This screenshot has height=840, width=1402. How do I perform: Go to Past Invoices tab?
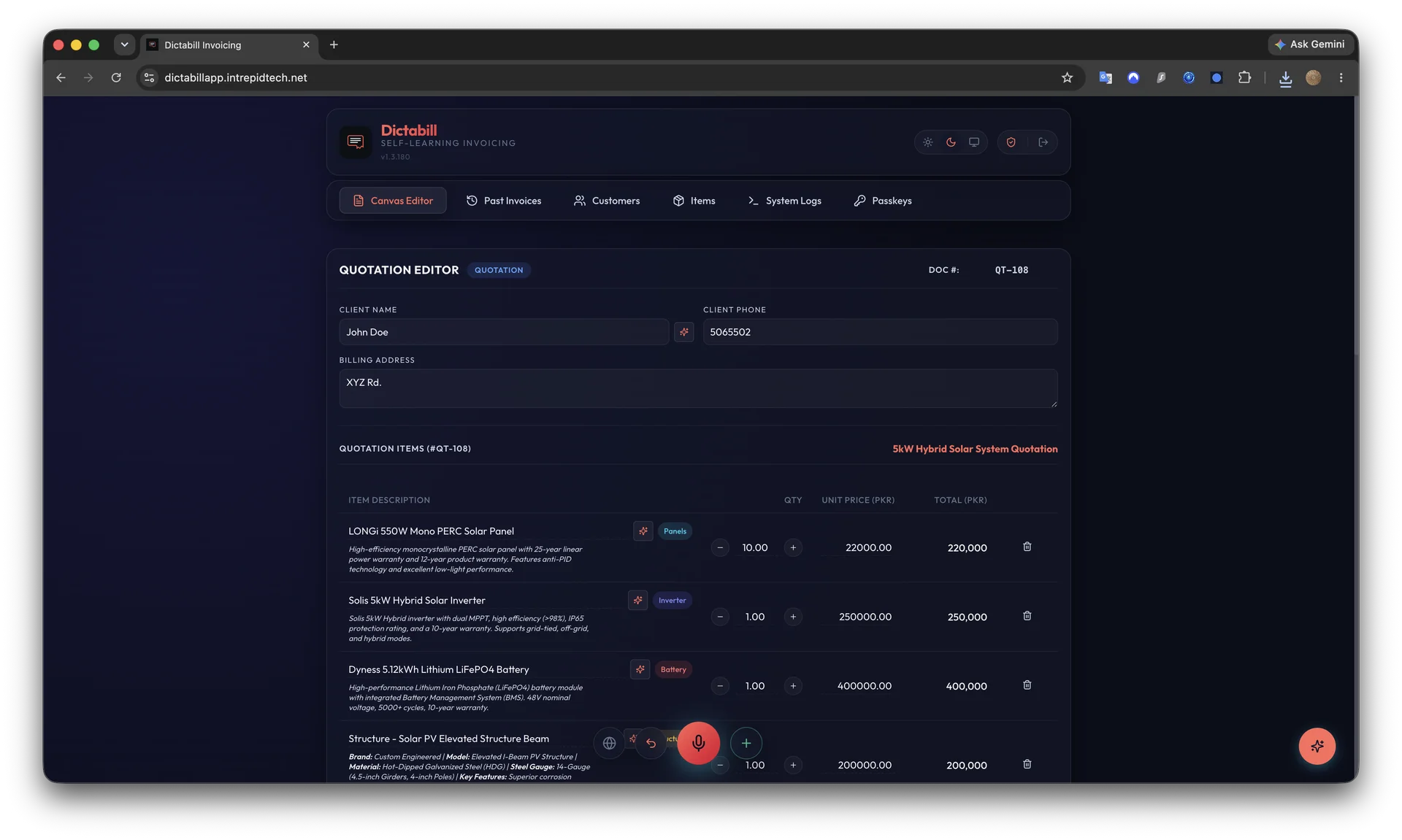(x=504, y=201)
